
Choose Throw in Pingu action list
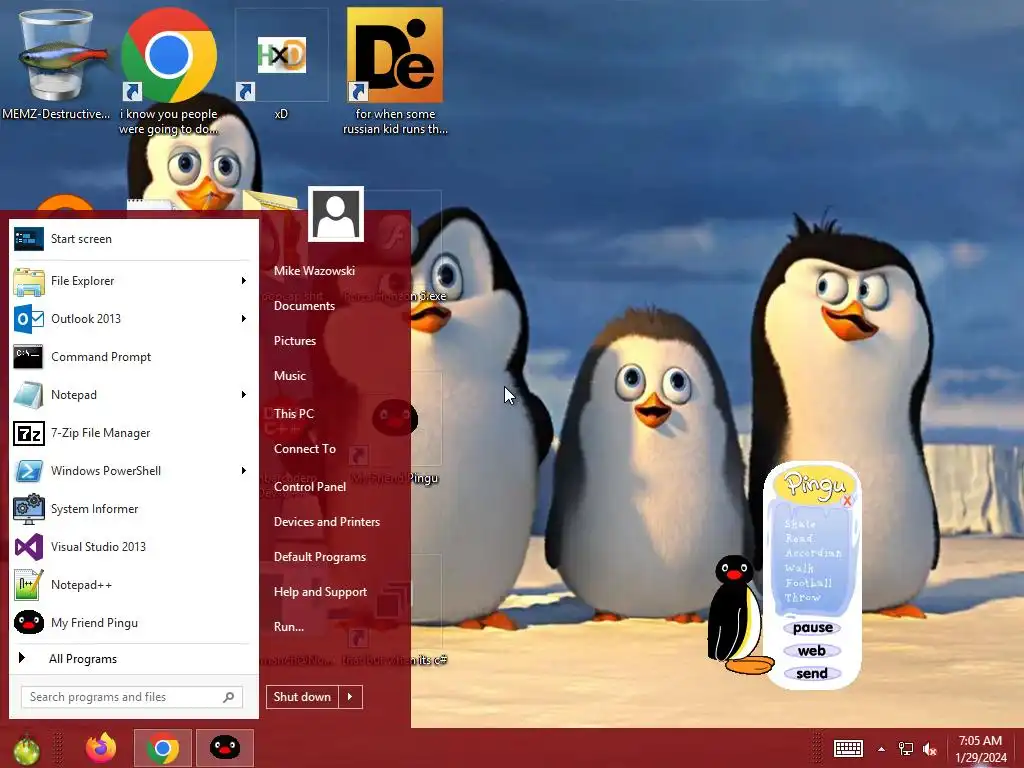pos(803,598)
